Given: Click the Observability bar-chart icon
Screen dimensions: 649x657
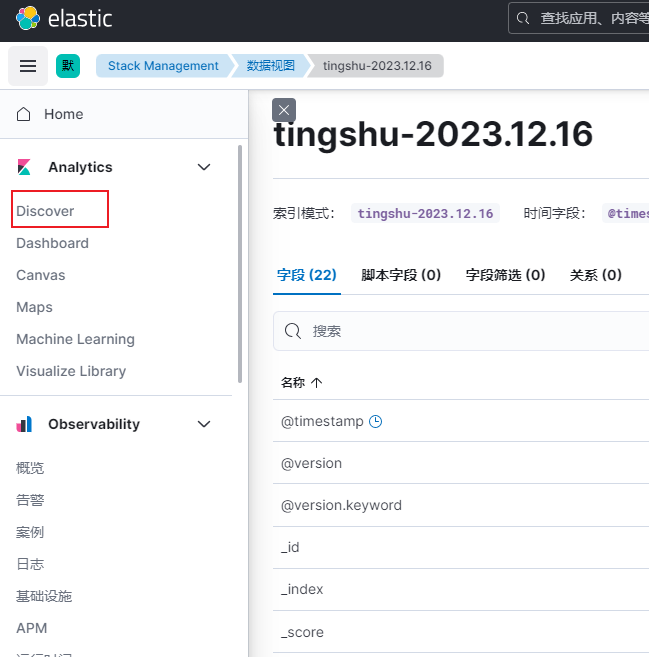Looking at the screenshot, I should (24, 424).
